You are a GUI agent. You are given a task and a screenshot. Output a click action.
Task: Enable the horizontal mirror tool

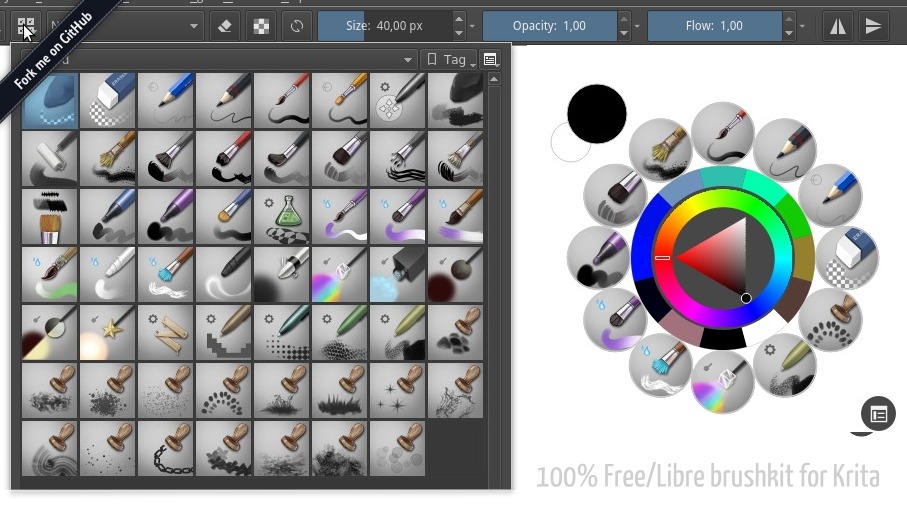pos(838,26)
